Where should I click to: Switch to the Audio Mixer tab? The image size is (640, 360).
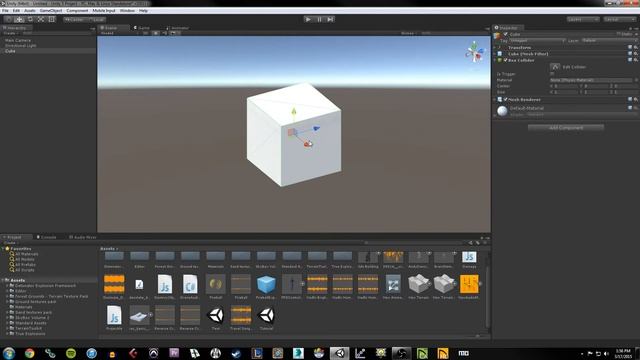[x=83, y=237]
